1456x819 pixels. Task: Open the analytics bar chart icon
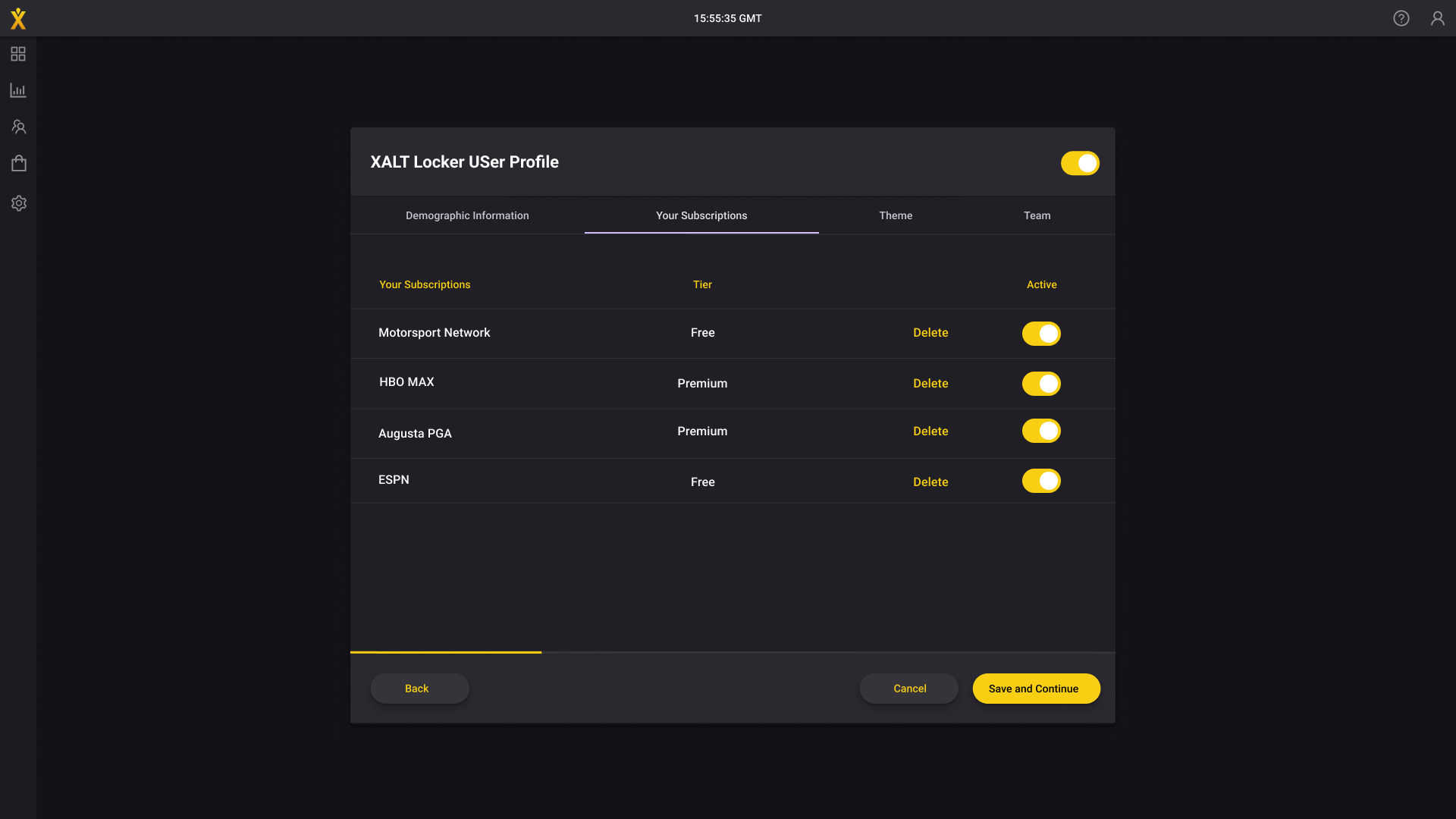[x=18, y=90]
